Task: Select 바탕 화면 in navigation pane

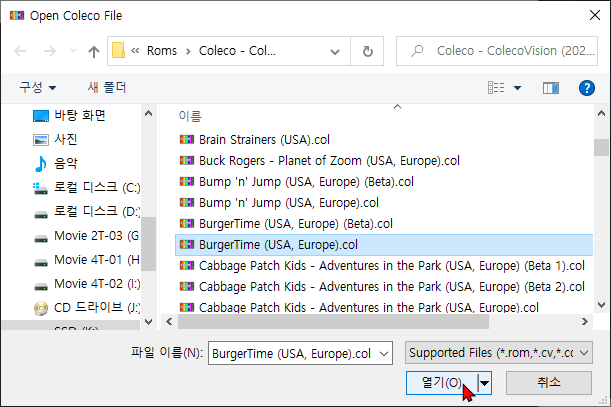Action: click(x=80, y=115)
